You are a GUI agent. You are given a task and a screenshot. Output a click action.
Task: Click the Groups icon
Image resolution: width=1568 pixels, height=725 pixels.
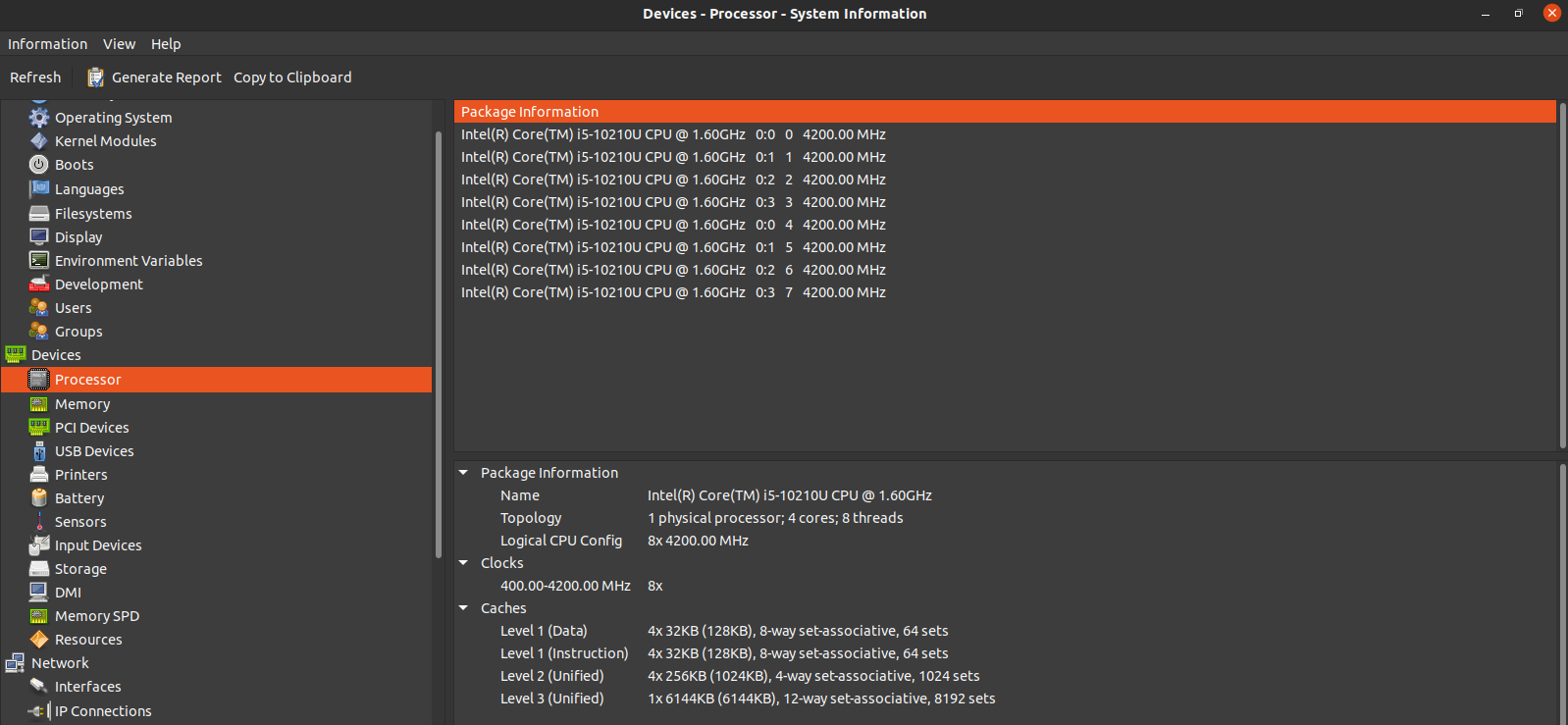39,332
